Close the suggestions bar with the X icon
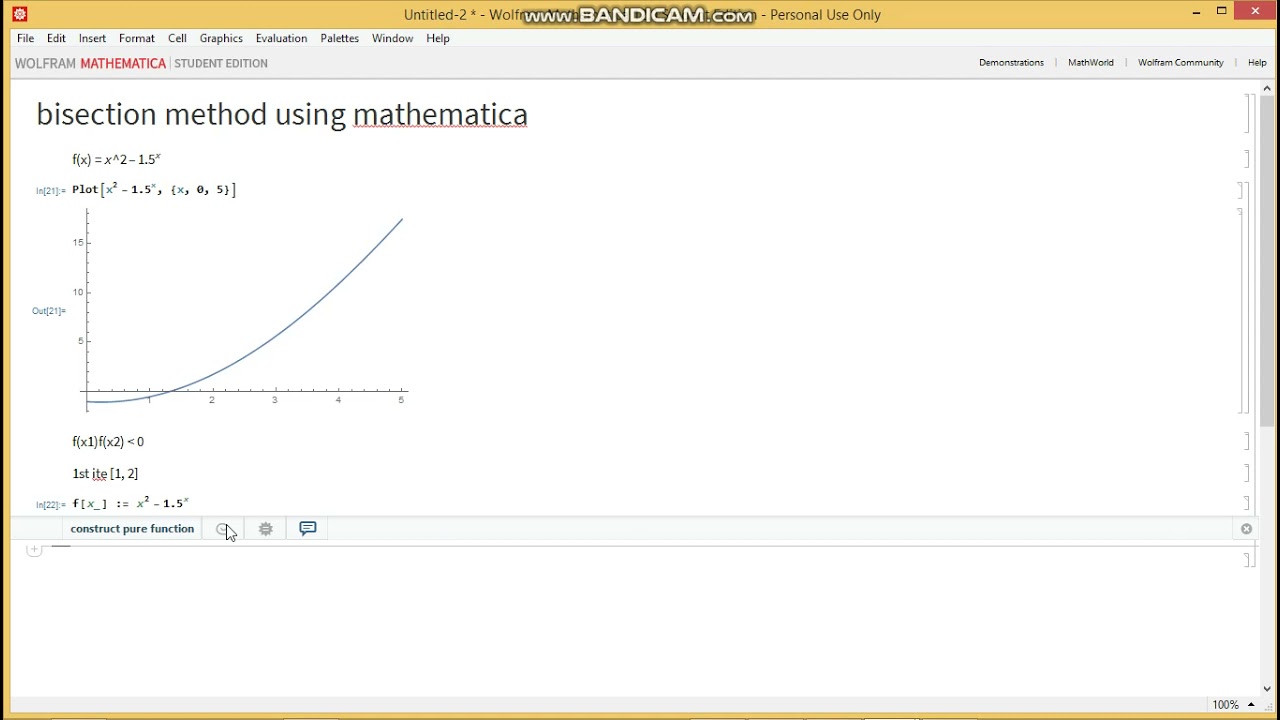The height and width of the screenshot is (720, 1280). pos(1246,529)
